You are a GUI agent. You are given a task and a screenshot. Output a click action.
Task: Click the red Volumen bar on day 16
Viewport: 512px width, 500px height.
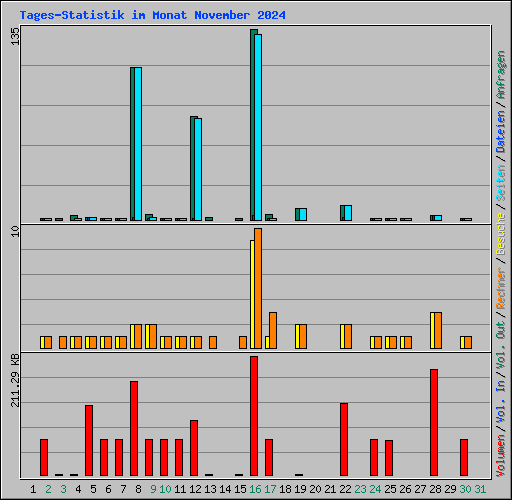[x=254, y=416]
